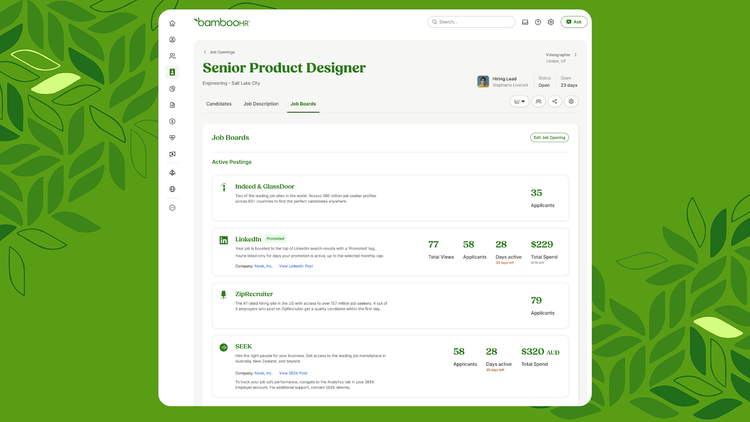
Task: Click the Indeed logo icon
Action: tap(223, 187)
